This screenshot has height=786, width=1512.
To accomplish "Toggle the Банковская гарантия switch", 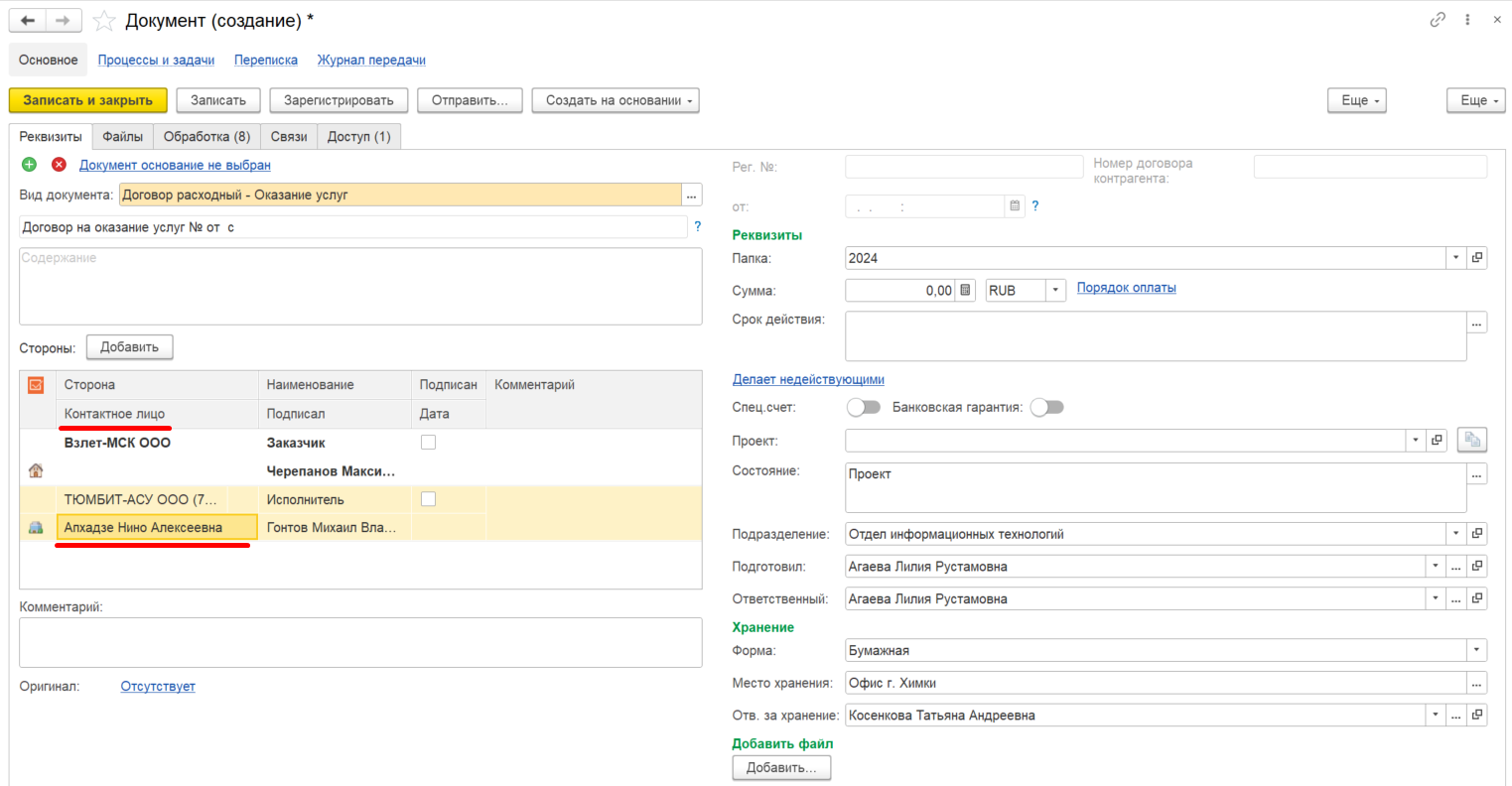I will (x=1046, y=407).
